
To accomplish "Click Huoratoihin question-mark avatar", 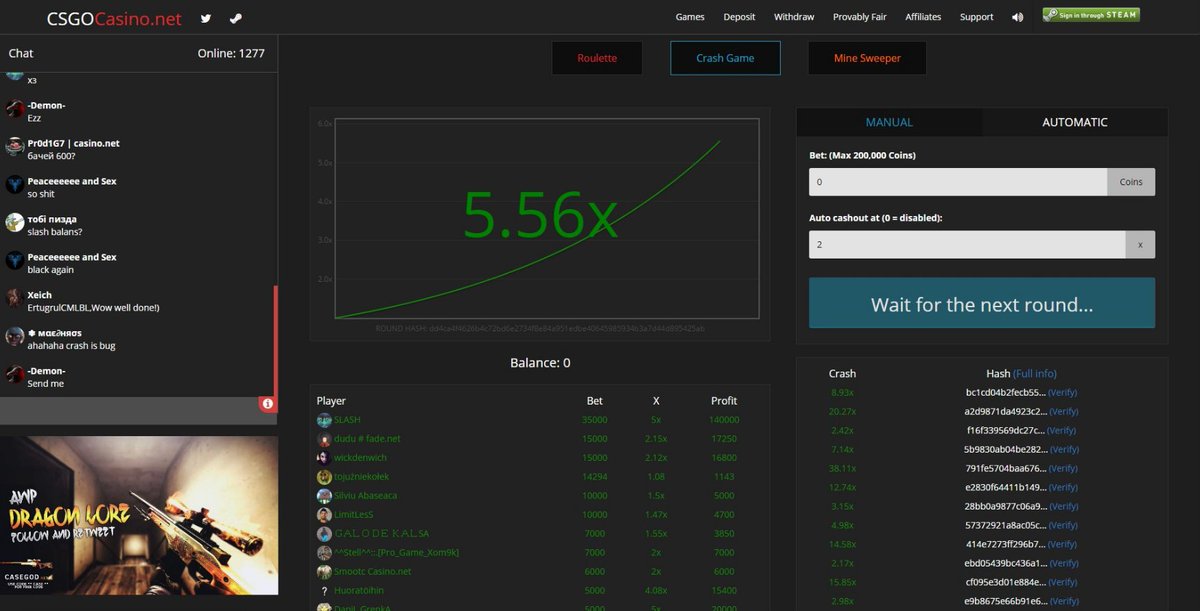I will [x=324, y=591].
